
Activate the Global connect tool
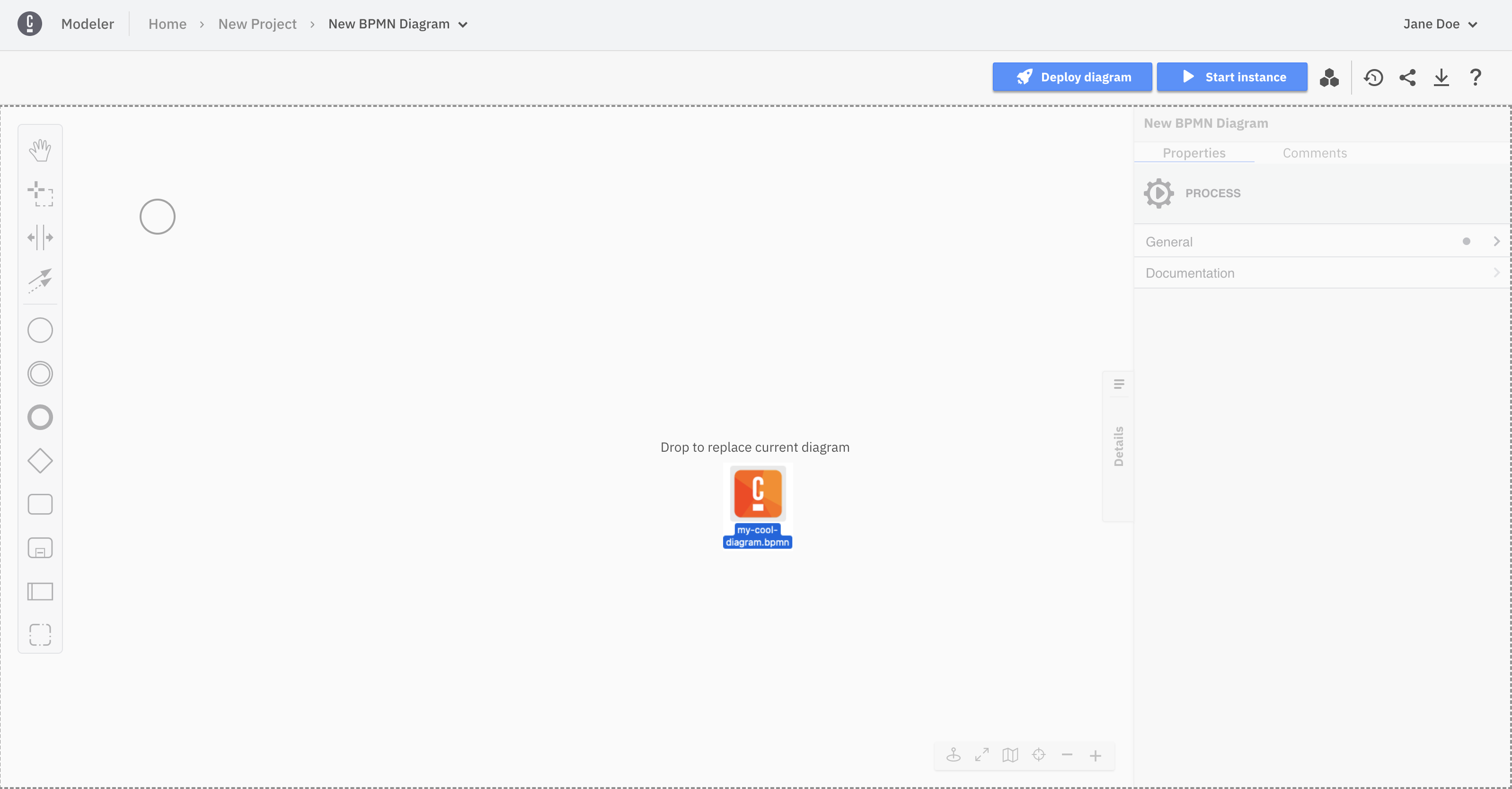tap(39, 281)
